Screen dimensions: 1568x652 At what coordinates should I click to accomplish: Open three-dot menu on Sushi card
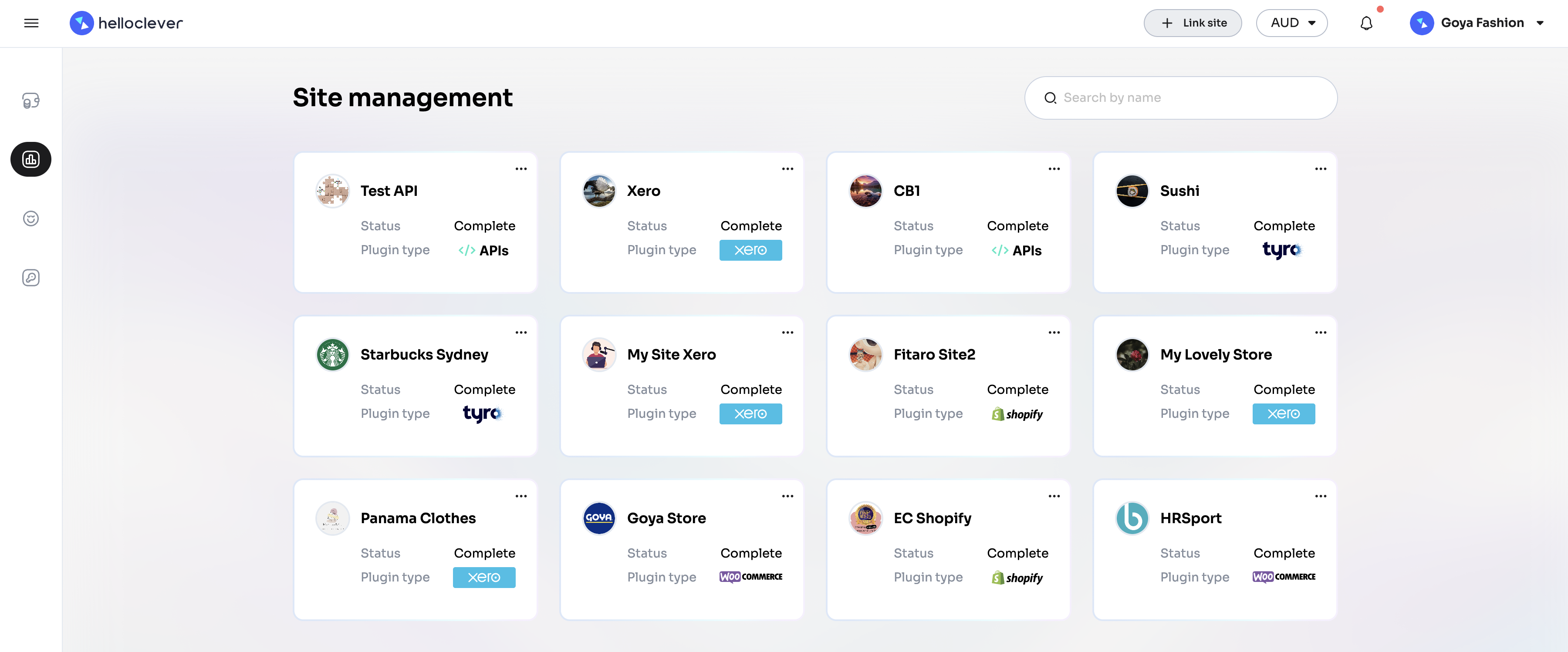coord(1320,168)
